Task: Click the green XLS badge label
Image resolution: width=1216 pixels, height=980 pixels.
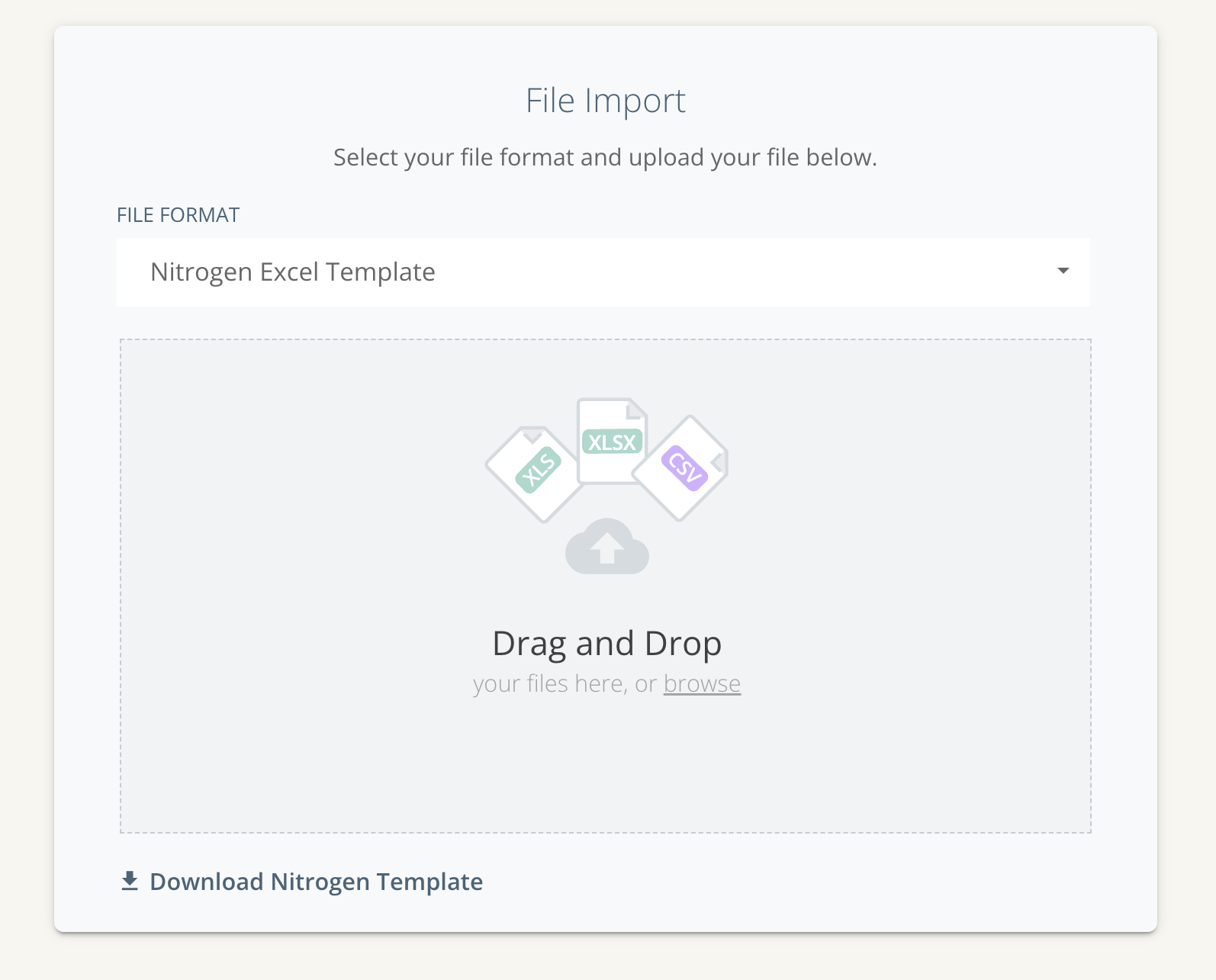Action: (539, 469)
